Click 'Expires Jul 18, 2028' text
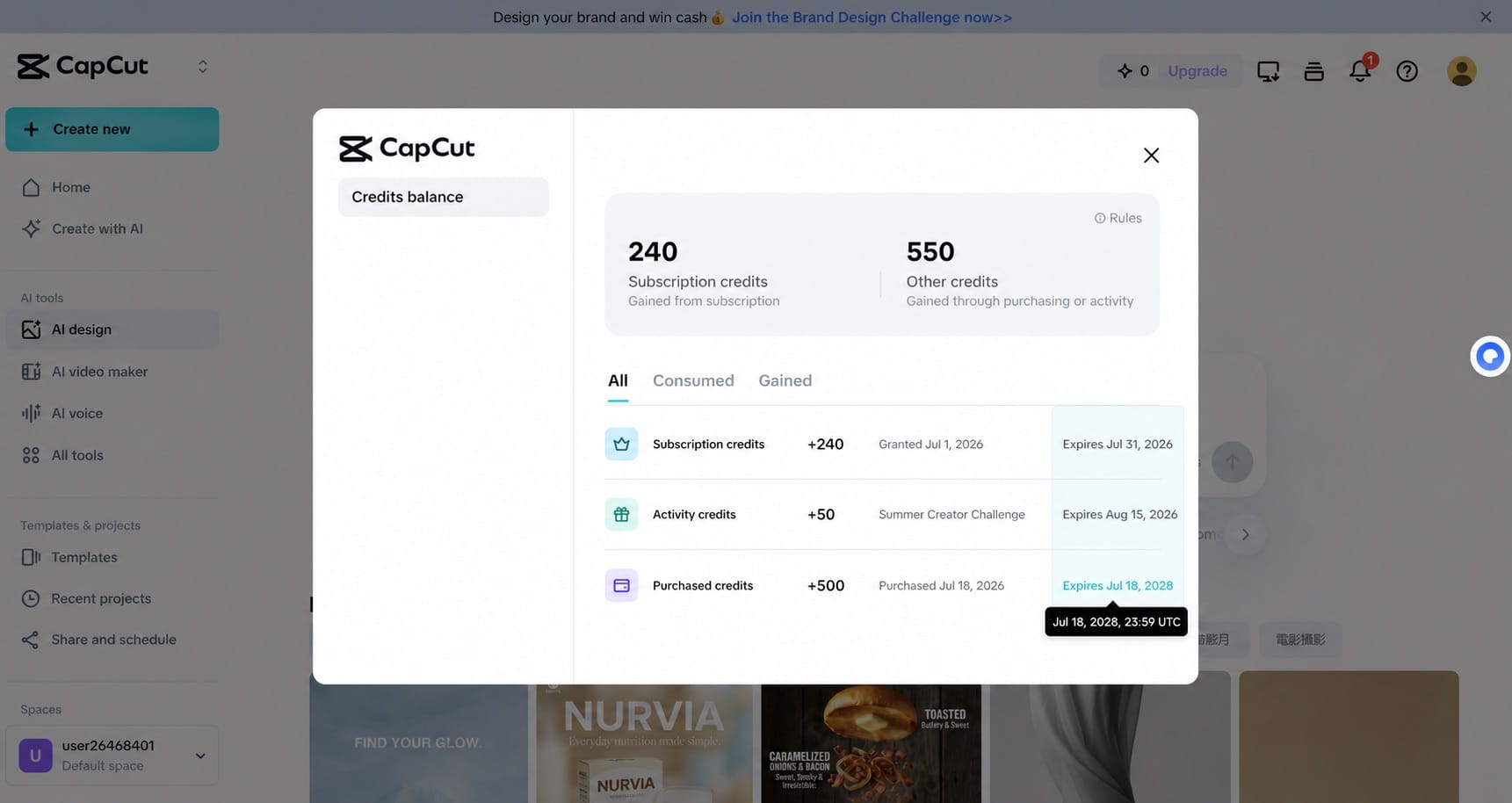1512x803 pixels. [x=1118, y=585]
